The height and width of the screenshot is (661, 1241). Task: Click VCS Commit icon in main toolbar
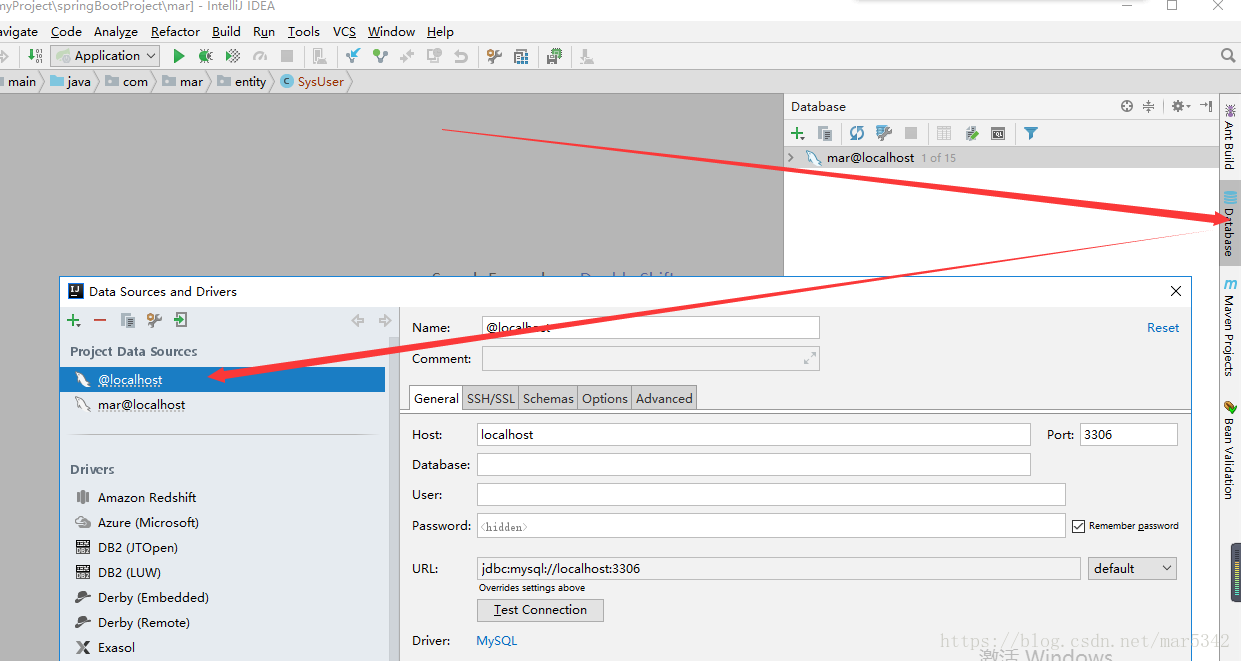[x=380, y=56]
